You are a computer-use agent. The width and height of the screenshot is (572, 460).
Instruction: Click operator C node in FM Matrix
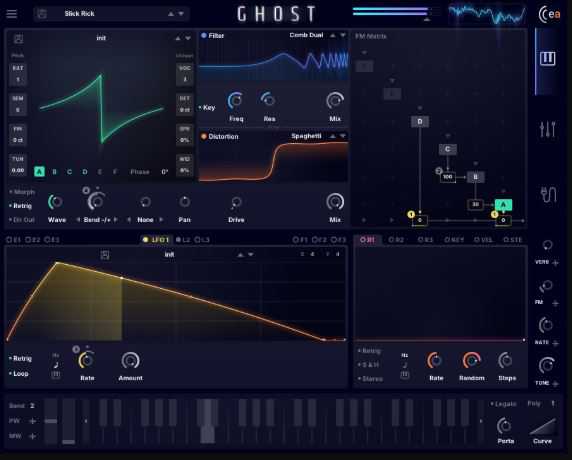point(448,149)
